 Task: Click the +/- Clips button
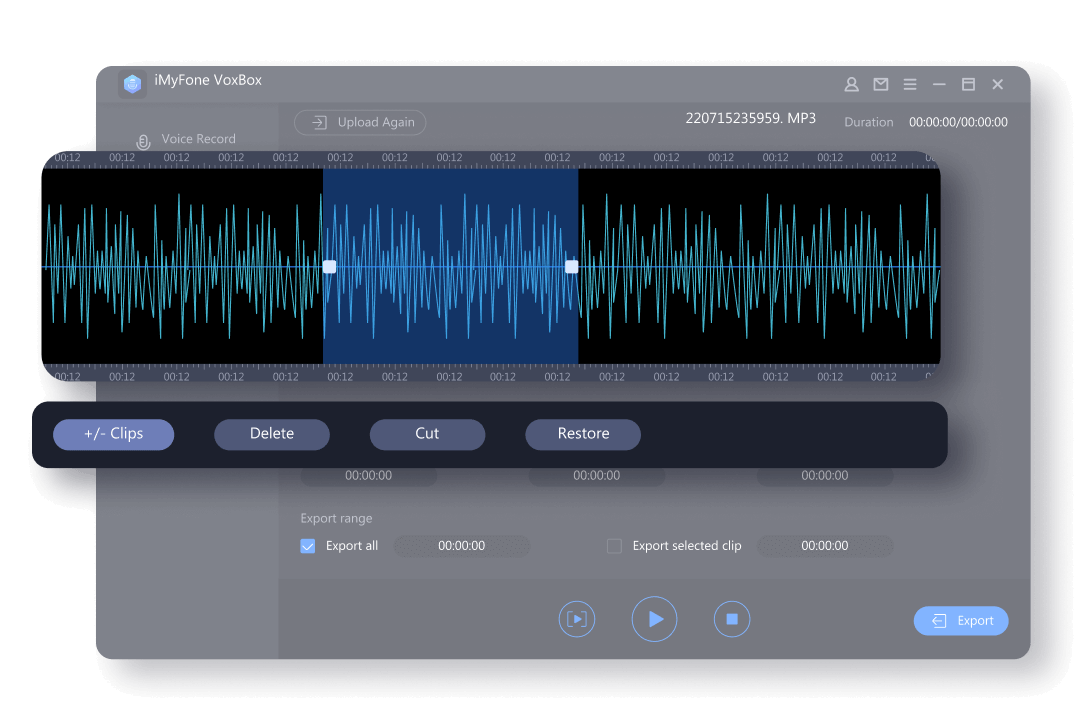click(113, 434)
